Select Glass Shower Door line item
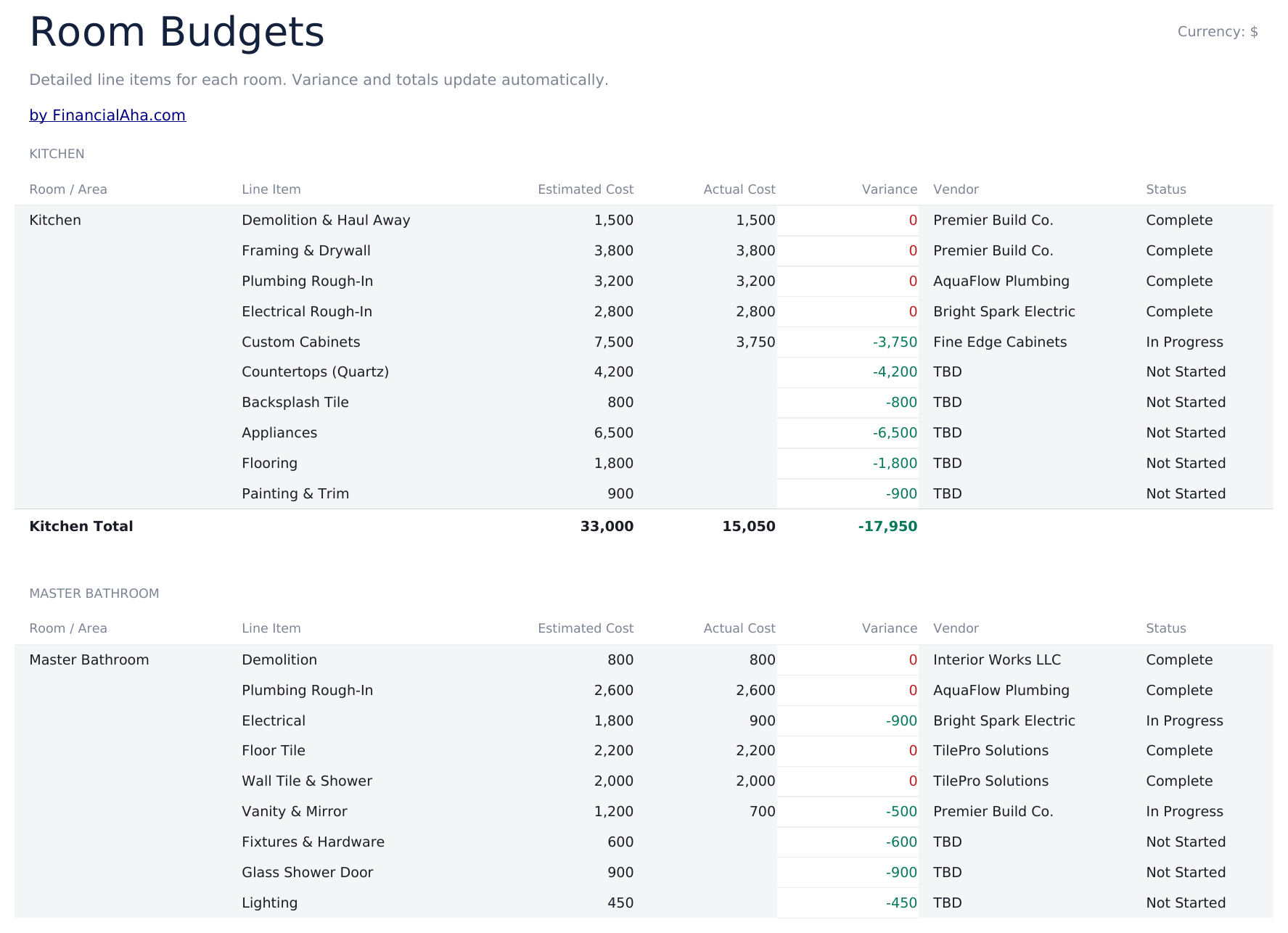Image resolution: width=1288 pixels, height=933 pixels. tap(308, 873)
